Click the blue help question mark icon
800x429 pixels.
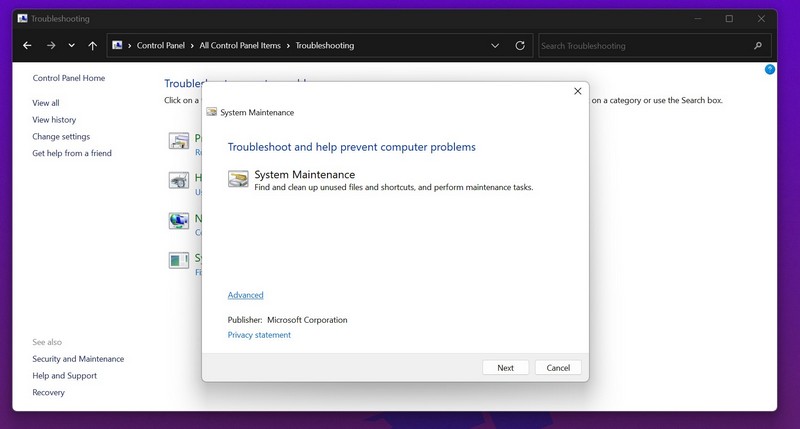coord(770,70)
